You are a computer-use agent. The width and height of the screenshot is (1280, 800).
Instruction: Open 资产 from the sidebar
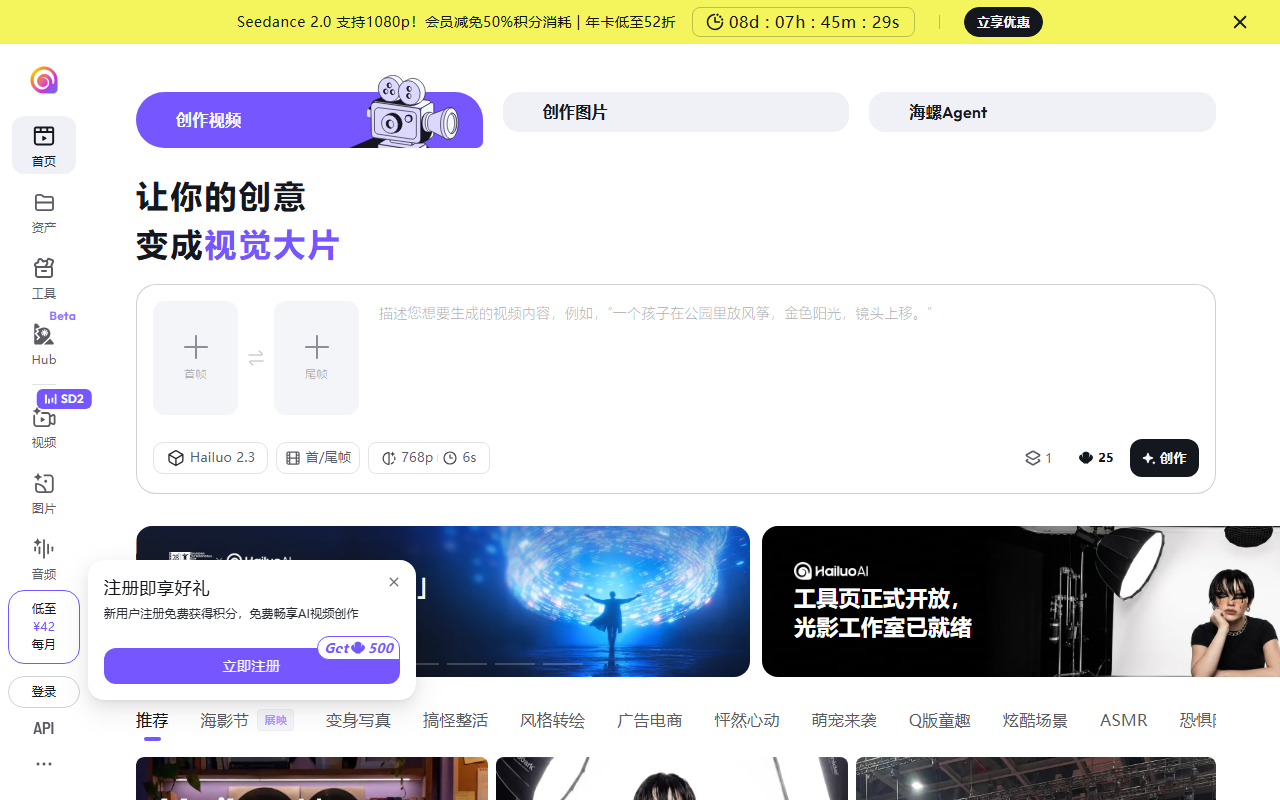coord(44,212)
